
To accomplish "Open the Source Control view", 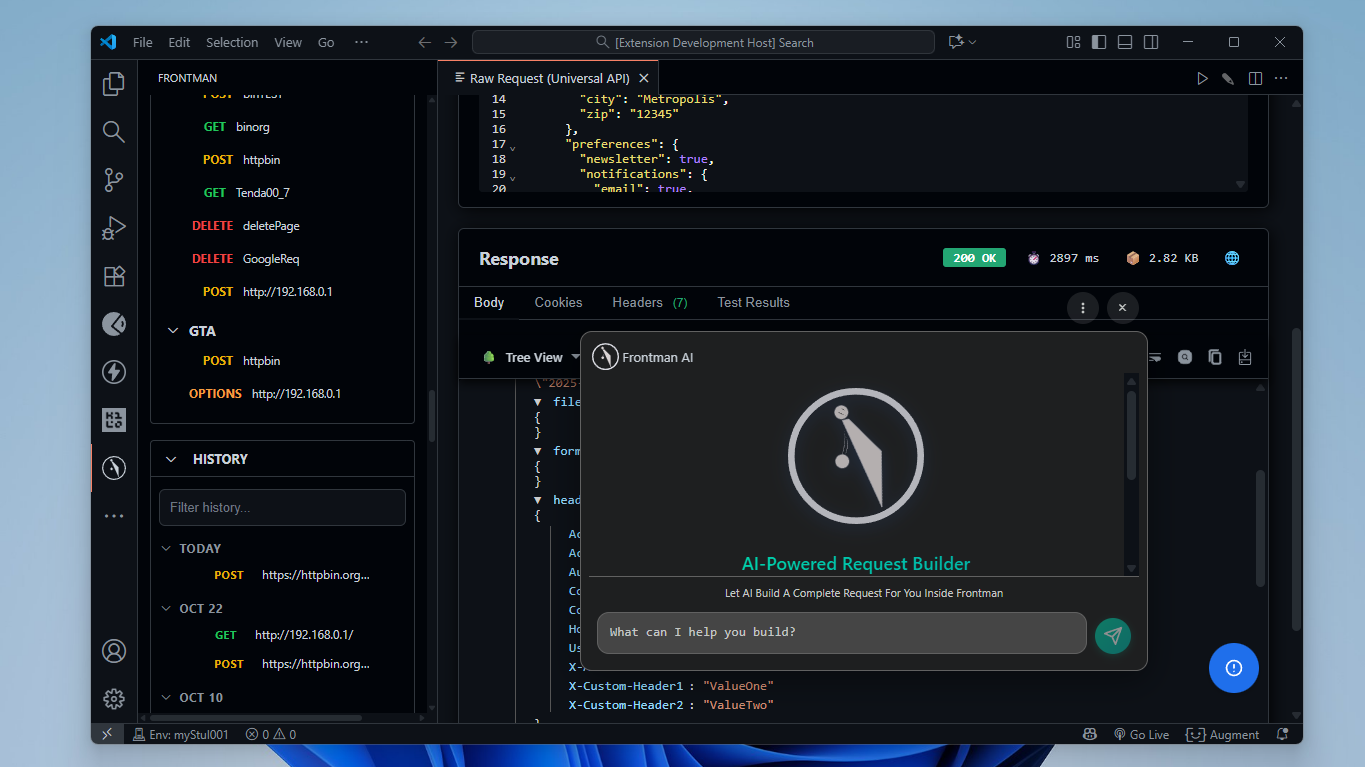I will [x=114, y=180].
